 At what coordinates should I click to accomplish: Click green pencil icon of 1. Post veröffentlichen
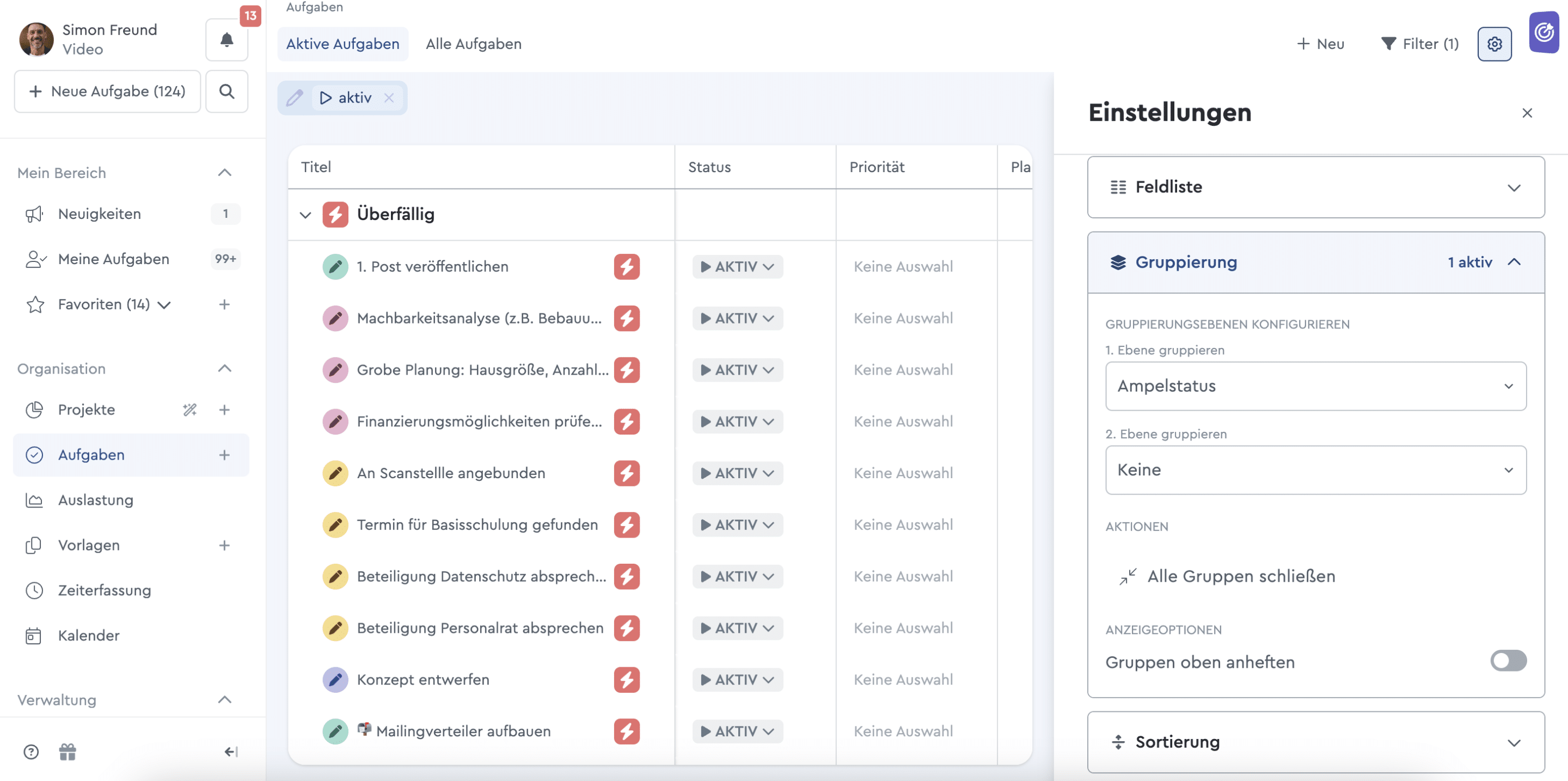click(x=335, y=267)
